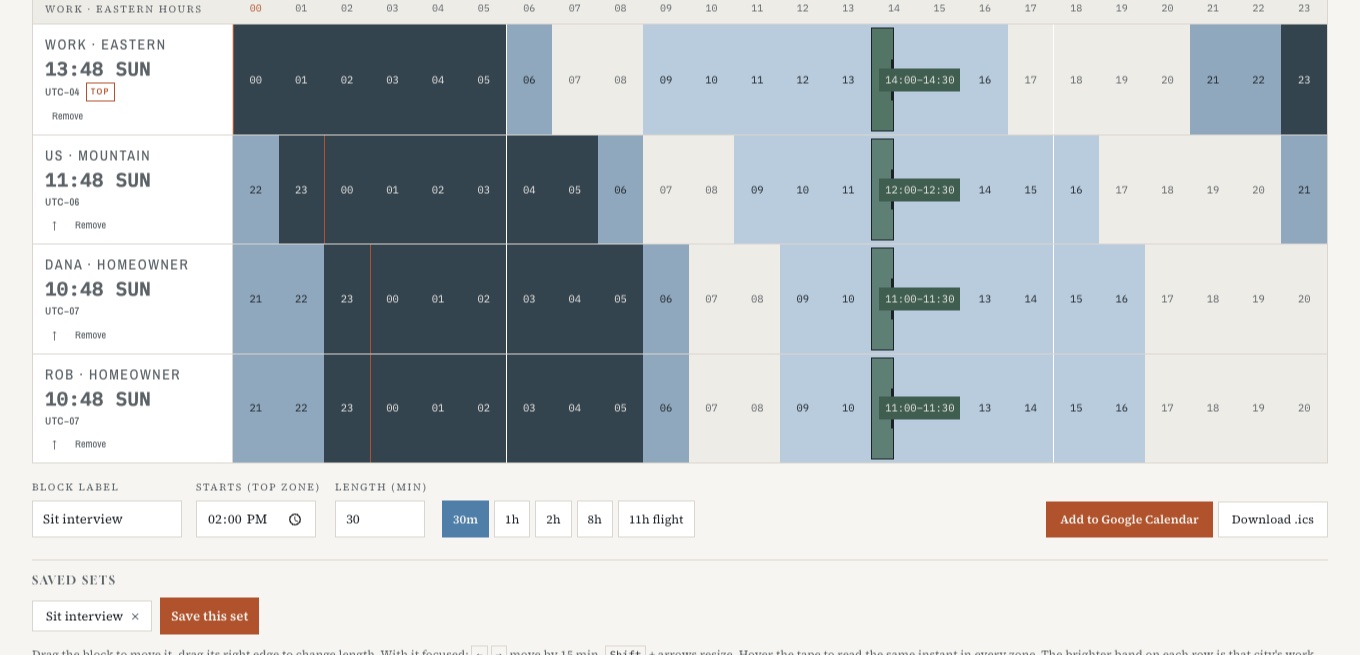
Task: Open the clock picker in start time field
Action: [x=295, y=519]
